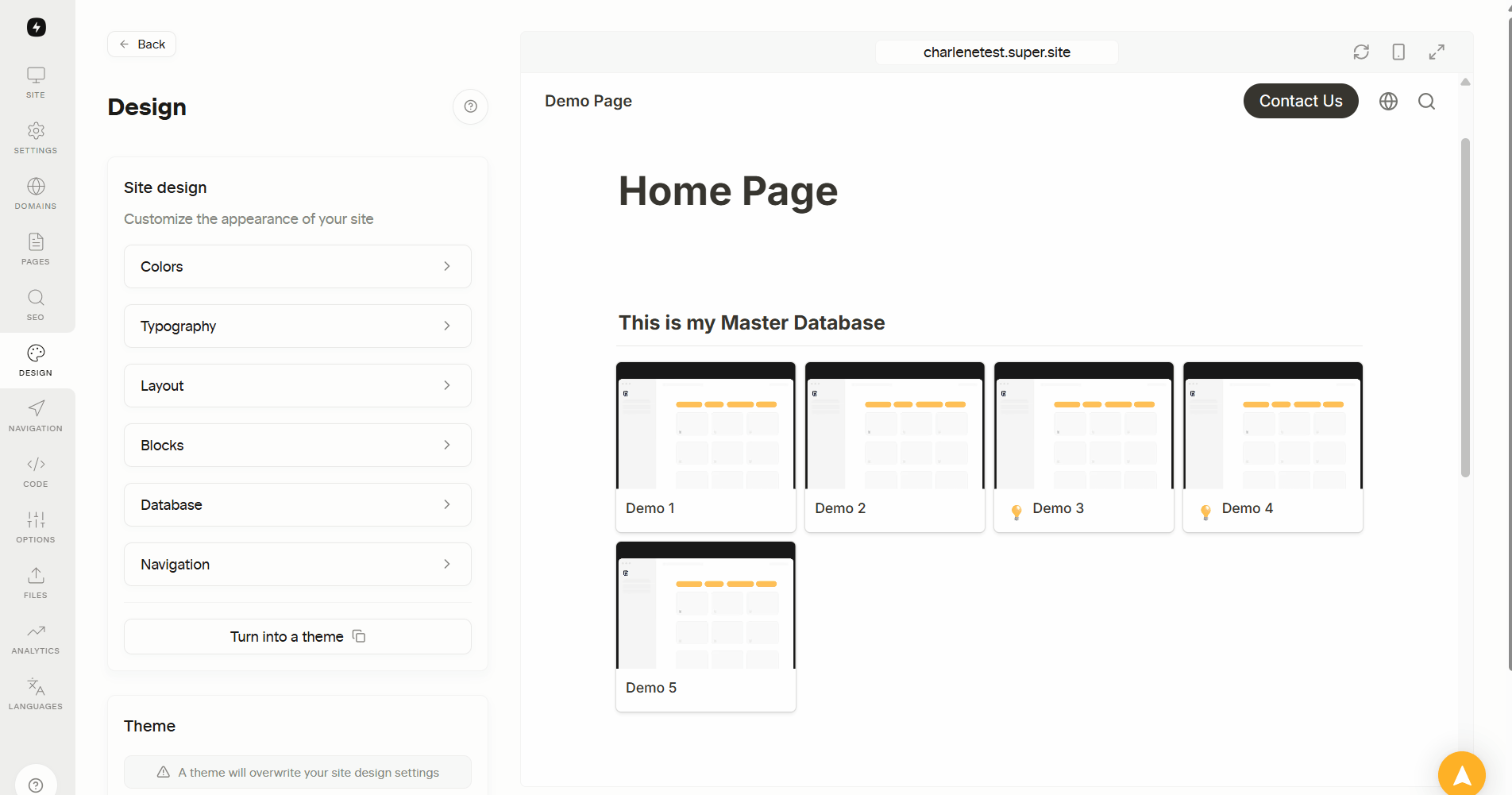1512x795 pixels.
Task: Open the Code section in sidebar
Action: (x=36, y=472)
